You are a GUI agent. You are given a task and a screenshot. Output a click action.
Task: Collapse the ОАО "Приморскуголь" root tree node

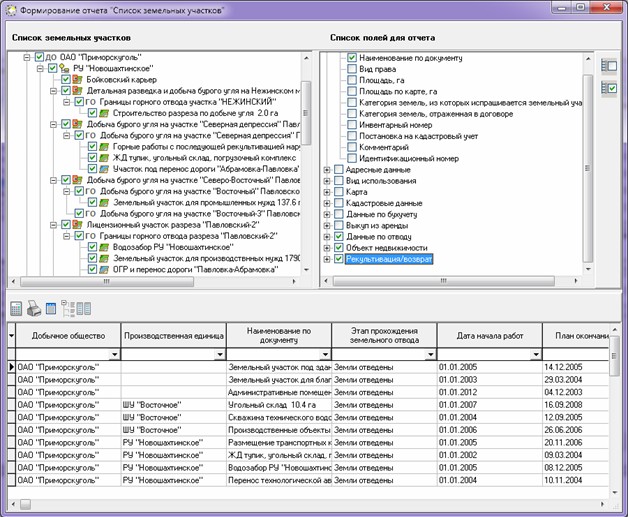[26, 57]
